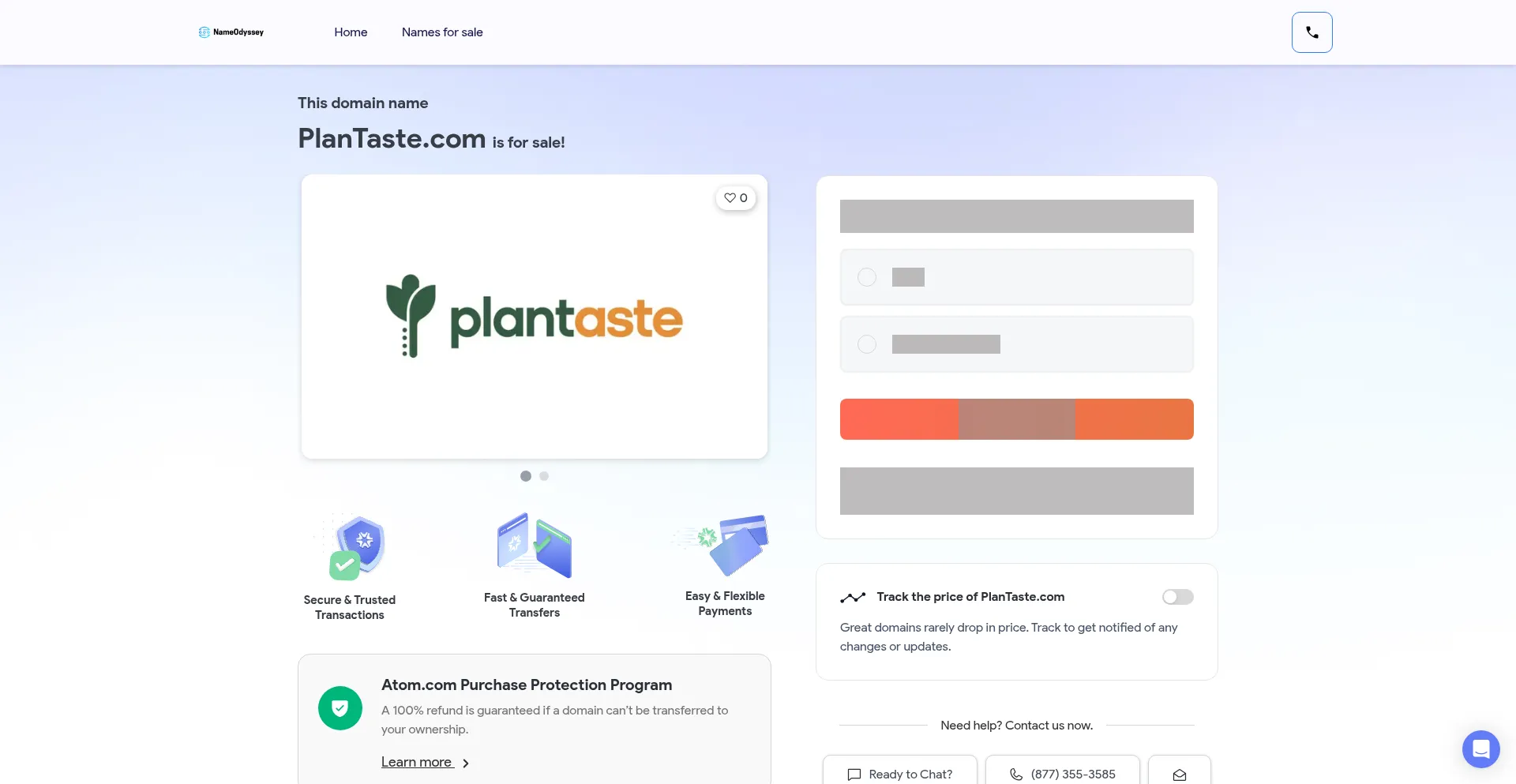
Task: Click the phone icon beside (877) 355-3585
Action: click(1016, 775)
